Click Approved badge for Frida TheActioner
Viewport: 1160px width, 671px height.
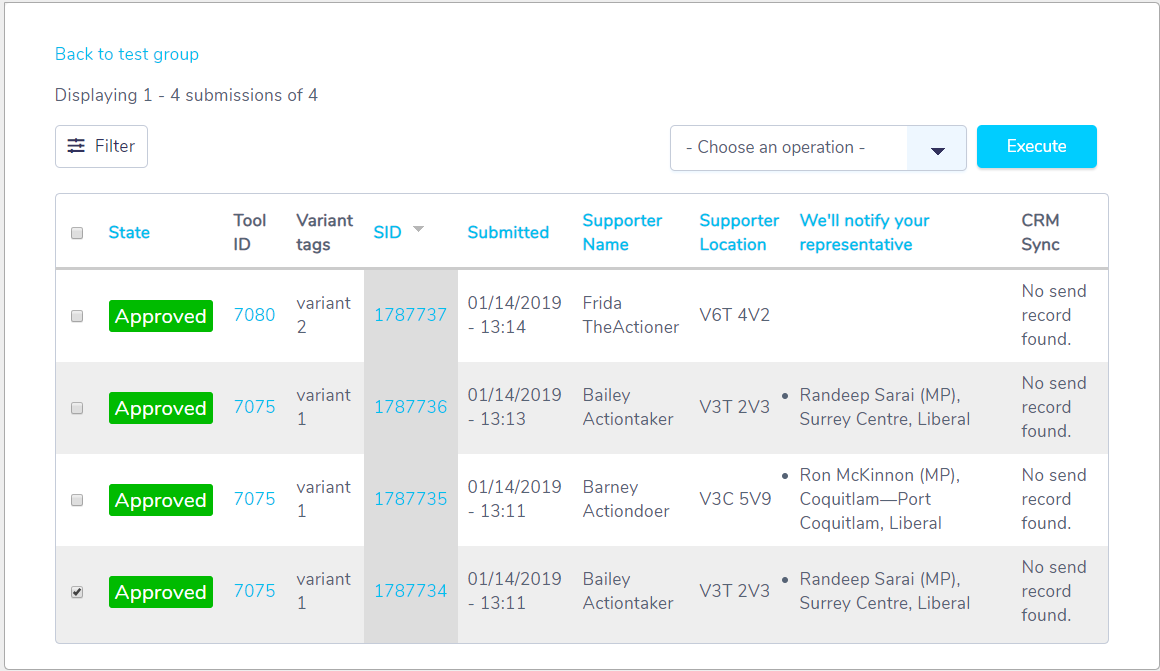161,316
